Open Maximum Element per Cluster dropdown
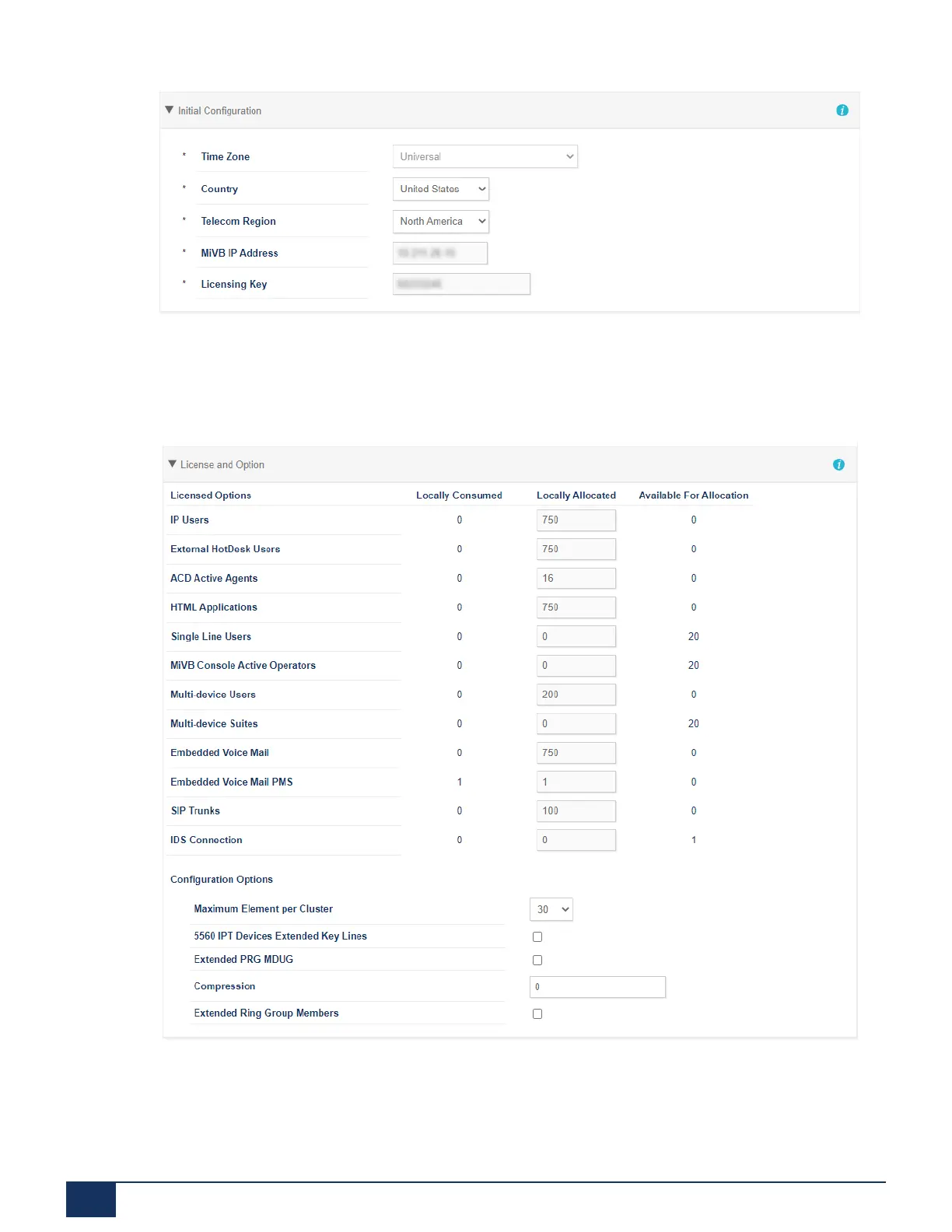952x1232 pixels. coord(551,909)
